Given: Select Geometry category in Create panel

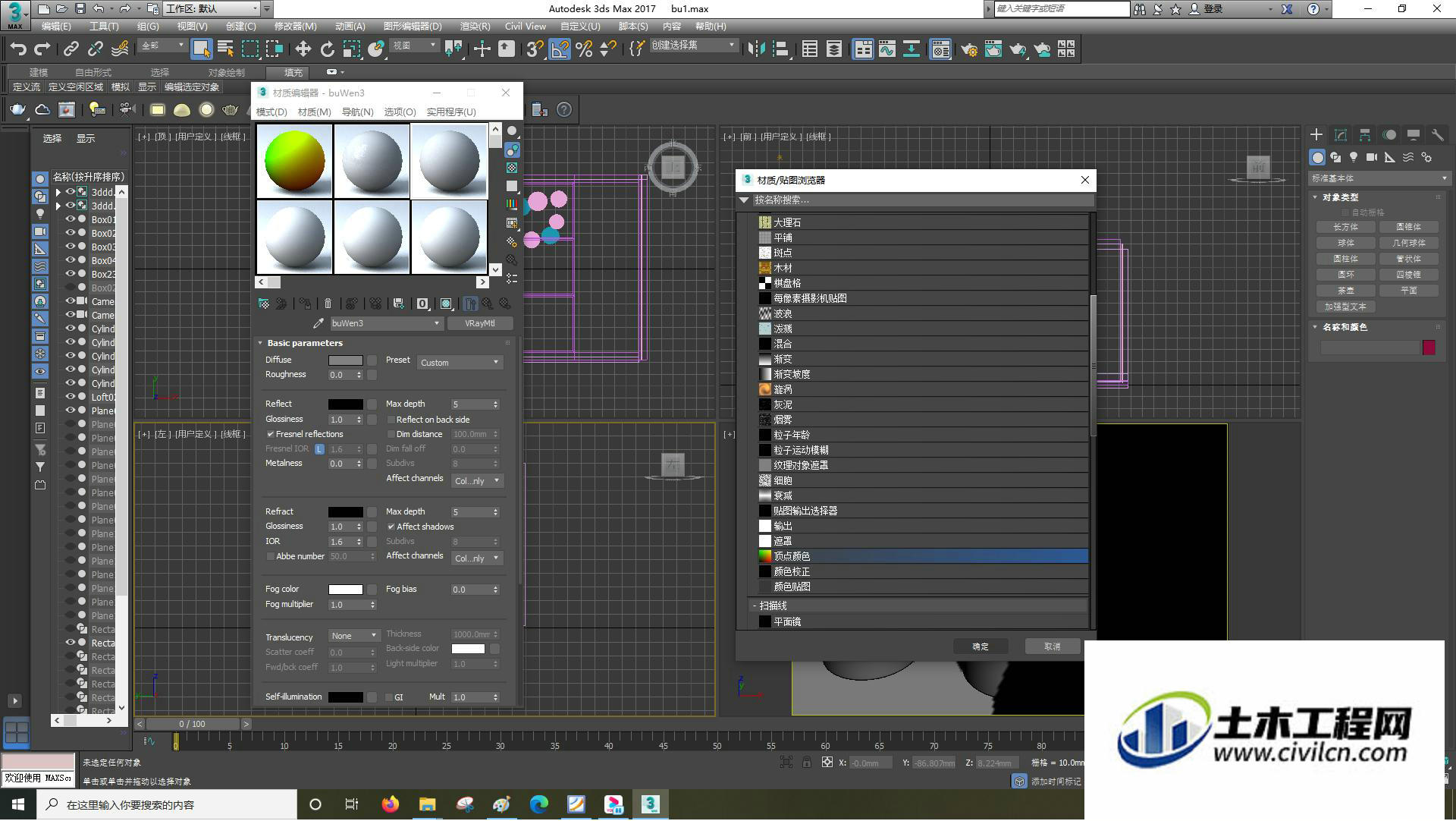Looking at the screenshot, I should (1317, 157).
